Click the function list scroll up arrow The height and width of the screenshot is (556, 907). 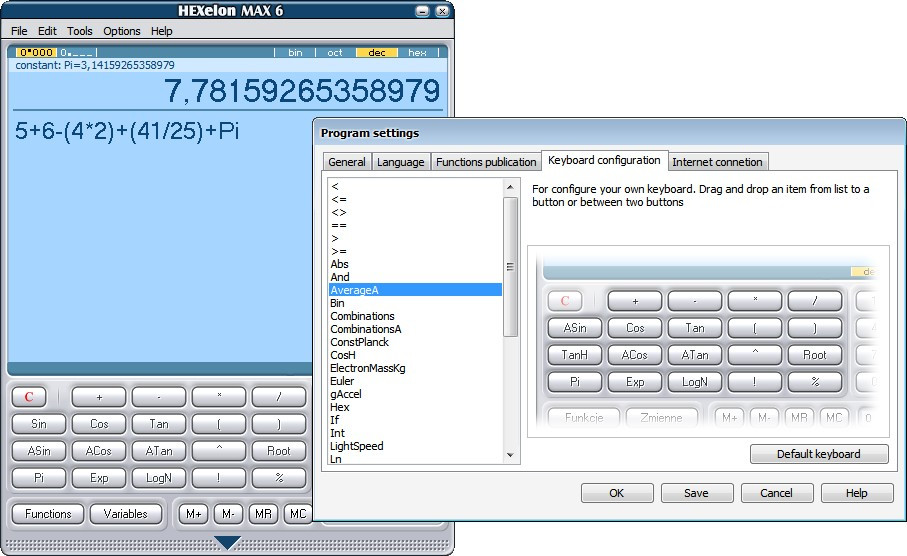coord(510,187)
